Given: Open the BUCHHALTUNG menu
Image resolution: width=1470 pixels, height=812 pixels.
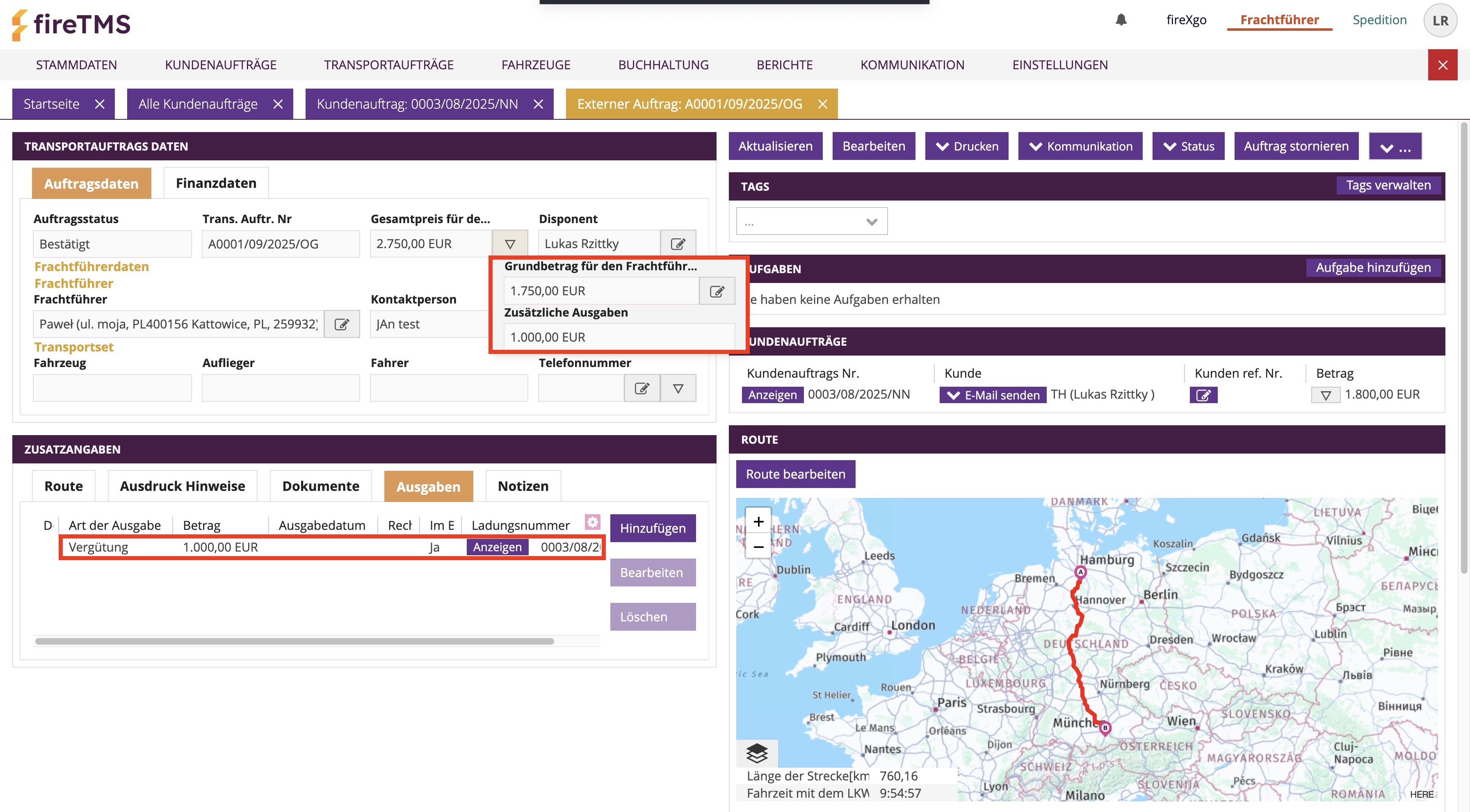Looking at the screenshot, I should click(663, 65).
